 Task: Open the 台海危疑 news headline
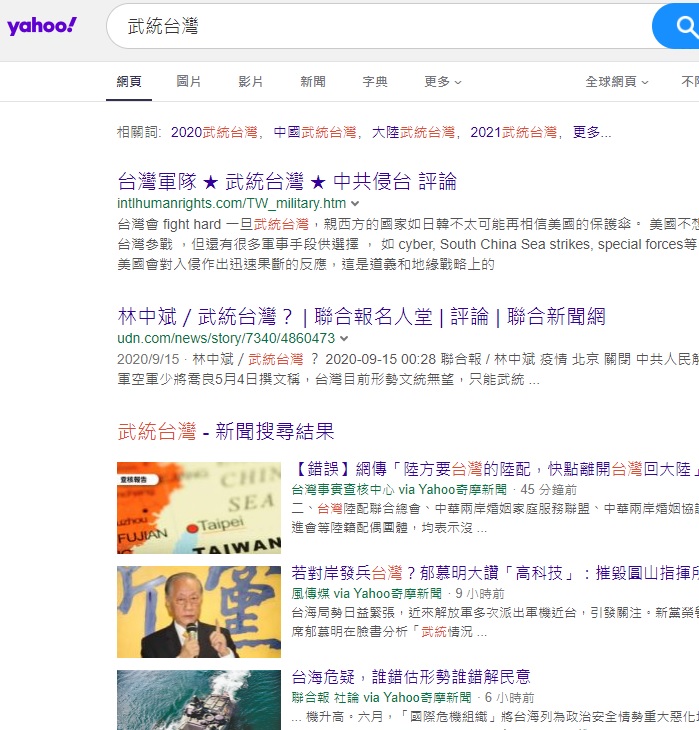click(411, 677)
